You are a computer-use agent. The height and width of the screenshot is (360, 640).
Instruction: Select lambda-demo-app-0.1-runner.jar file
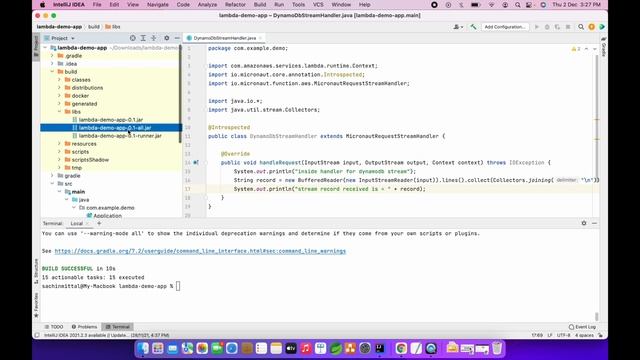point(120,136)
